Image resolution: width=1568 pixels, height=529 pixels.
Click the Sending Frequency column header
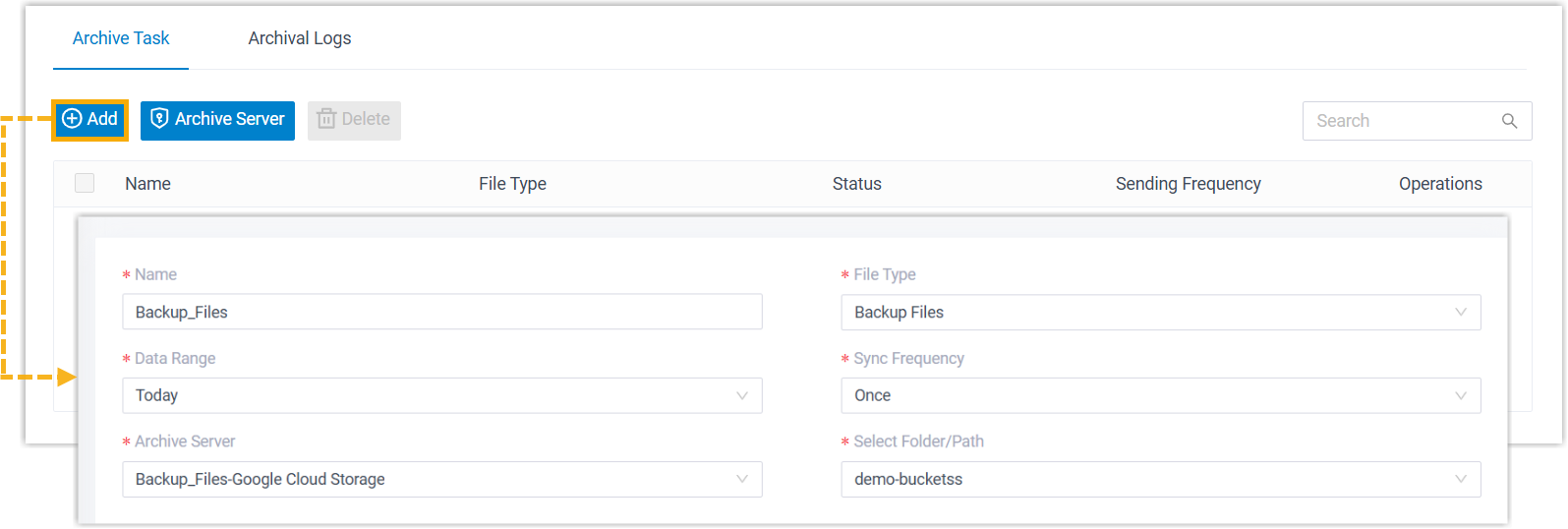click(1188, 184)
